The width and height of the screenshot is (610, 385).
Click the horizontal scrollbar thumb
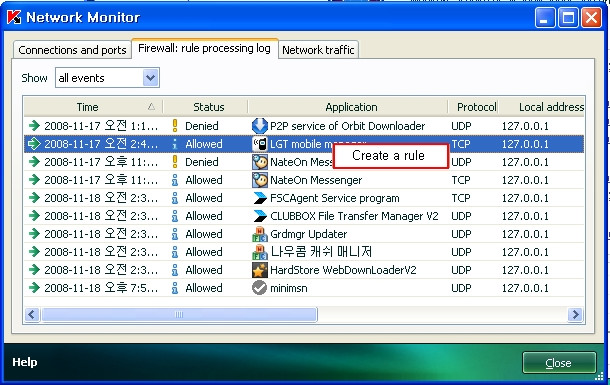click(x=179, y=314)
